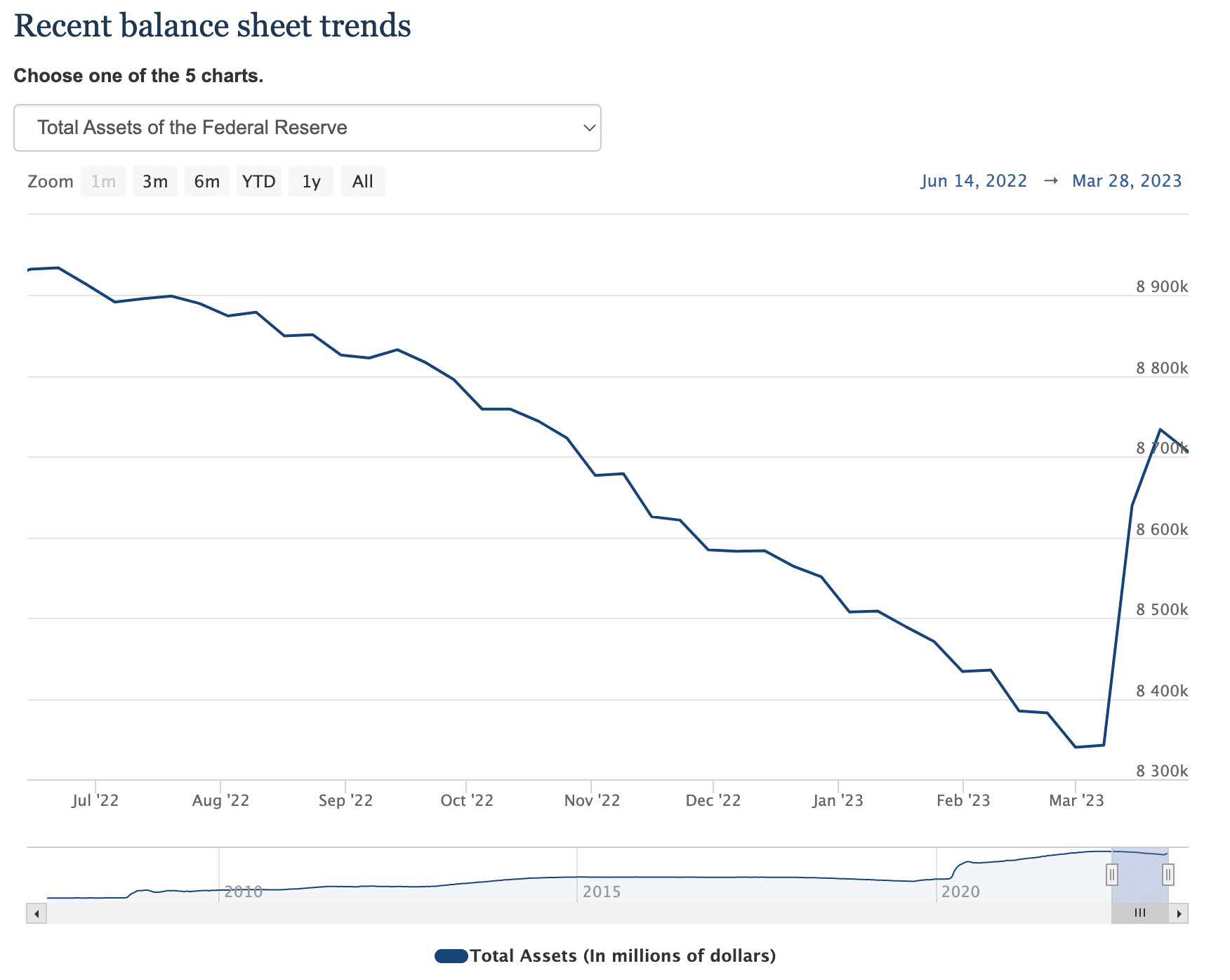Apply the 1y zoom range
Screen dimensions: 1230x980
point(310,180)
